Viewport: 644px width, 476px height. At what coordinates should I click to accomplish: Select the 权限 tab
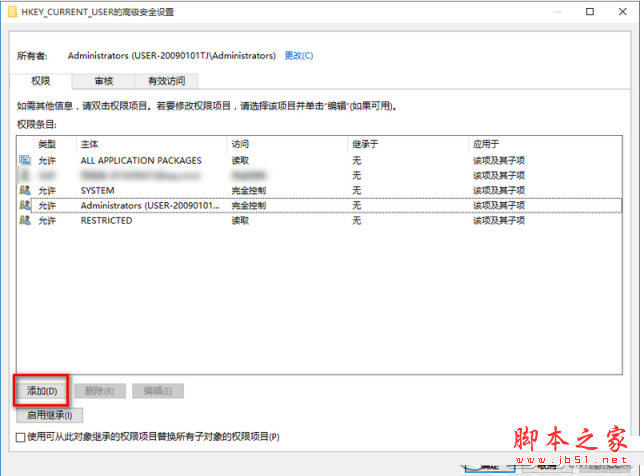coord(42,81)
